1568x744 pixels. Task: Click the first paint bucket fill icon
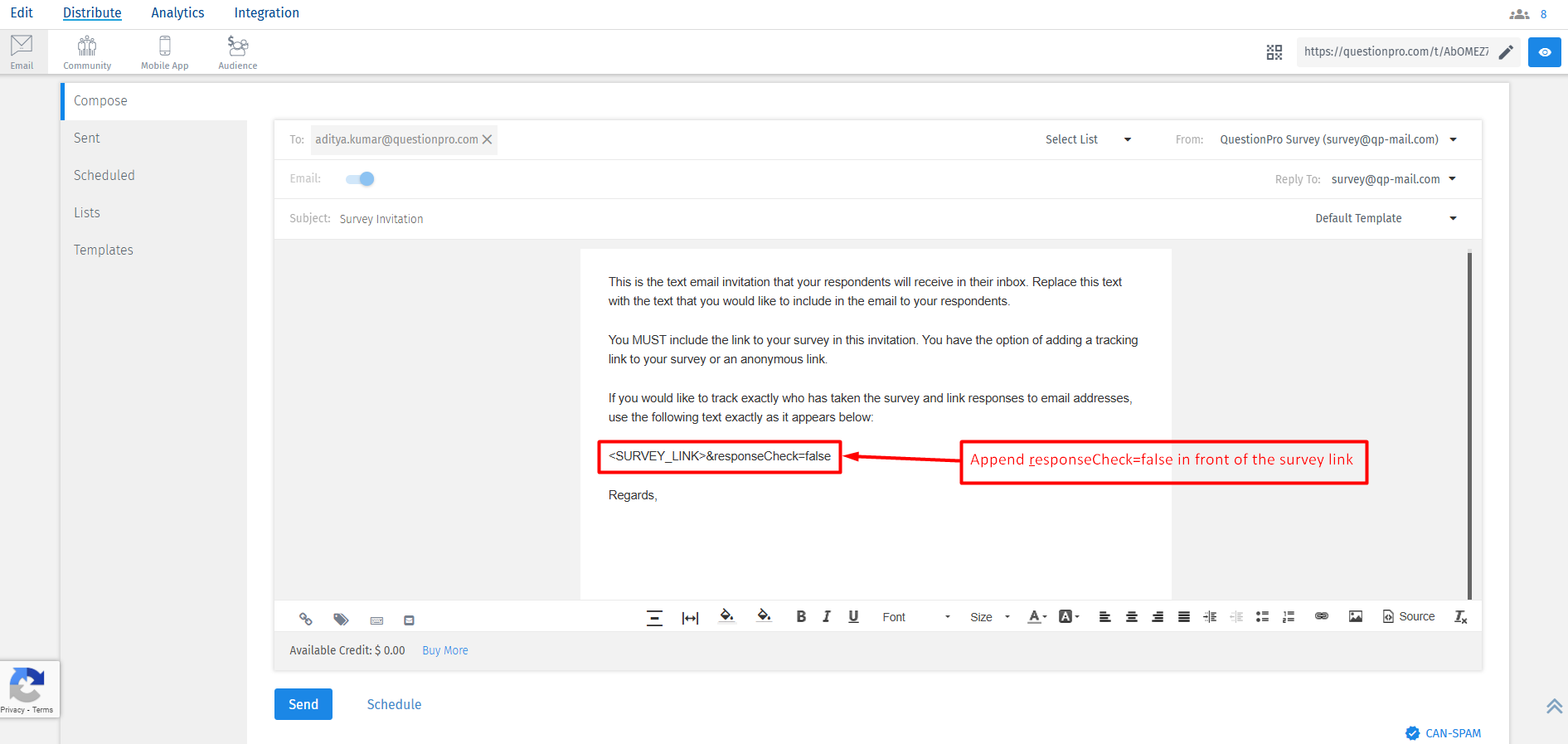coord(727,615)
